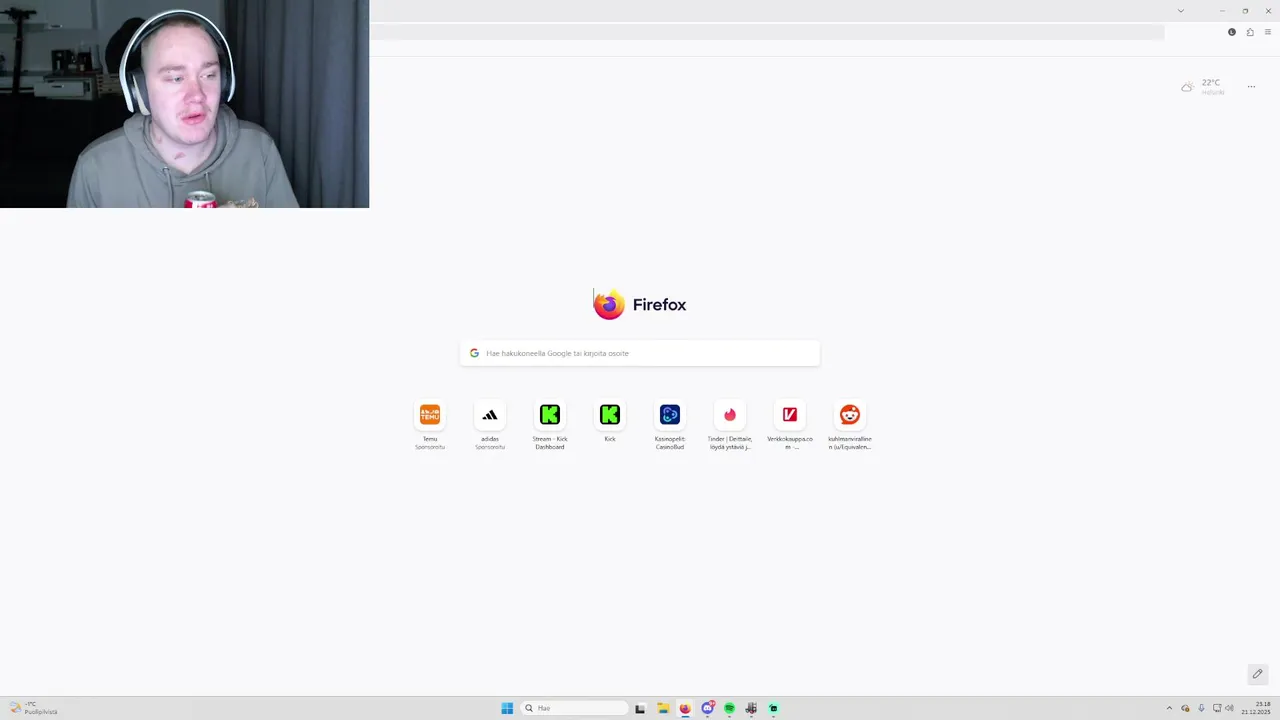Click the tray icon next to hidden icons chevron
Screen dimensions: 1280x720
(x=1185, y=708)
